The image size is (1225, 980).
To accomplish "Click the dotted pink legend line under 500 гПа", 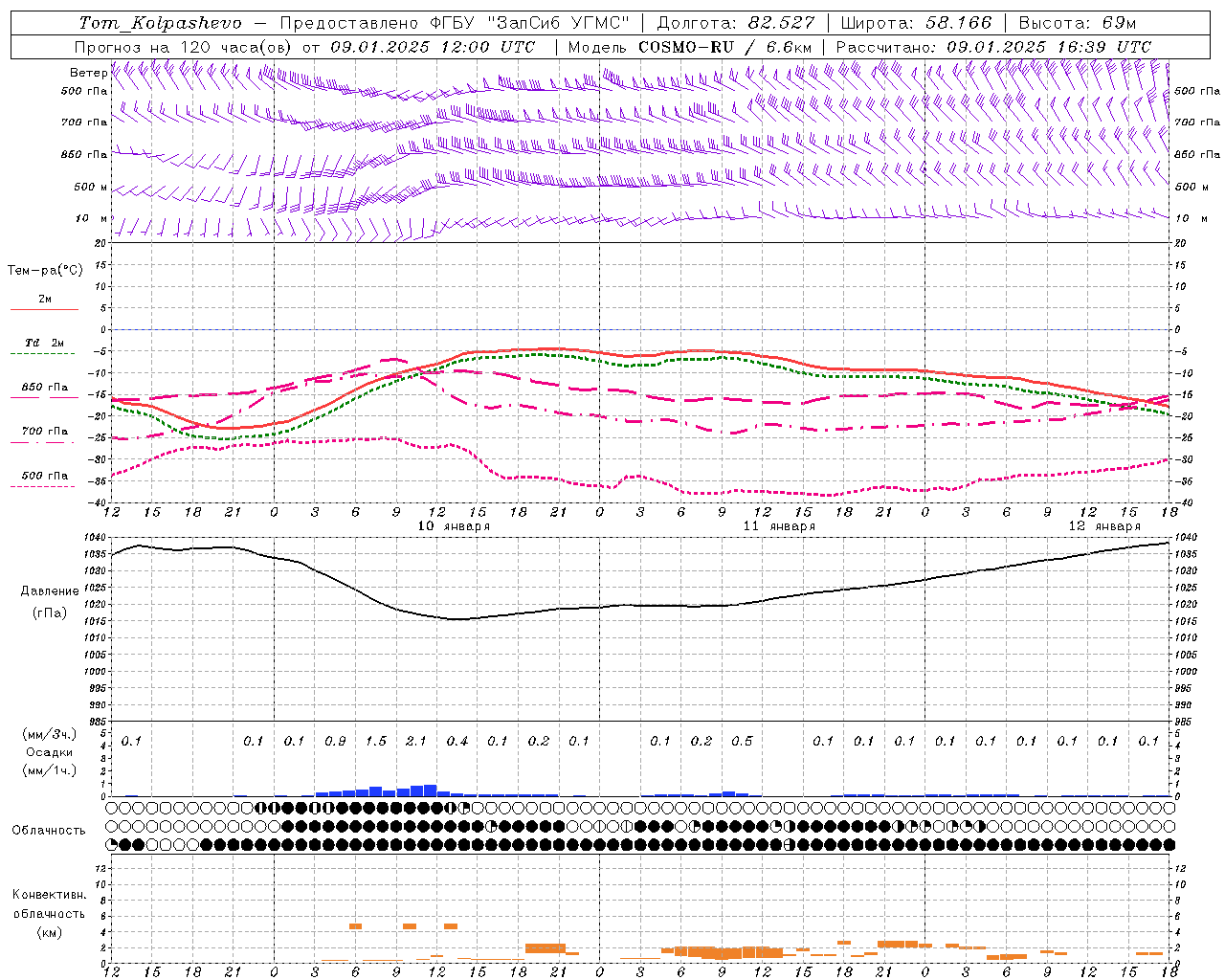I will (43, 487).
